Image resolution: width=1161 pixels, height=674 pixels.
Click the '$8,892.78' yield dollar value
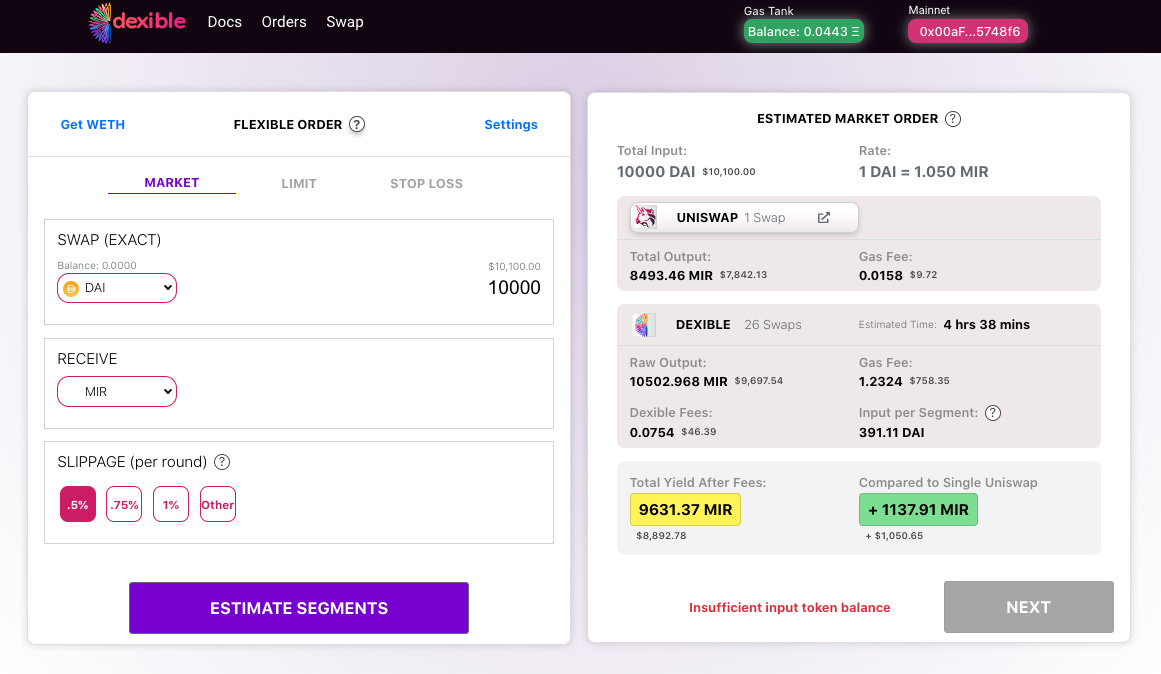click(x=661, y=535)
